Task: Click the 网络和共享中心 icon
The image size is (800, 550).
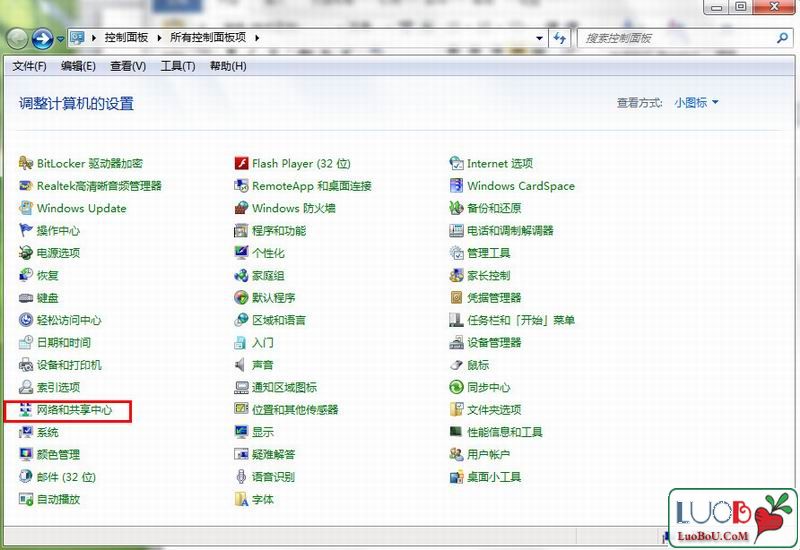Action: [26, 410]
